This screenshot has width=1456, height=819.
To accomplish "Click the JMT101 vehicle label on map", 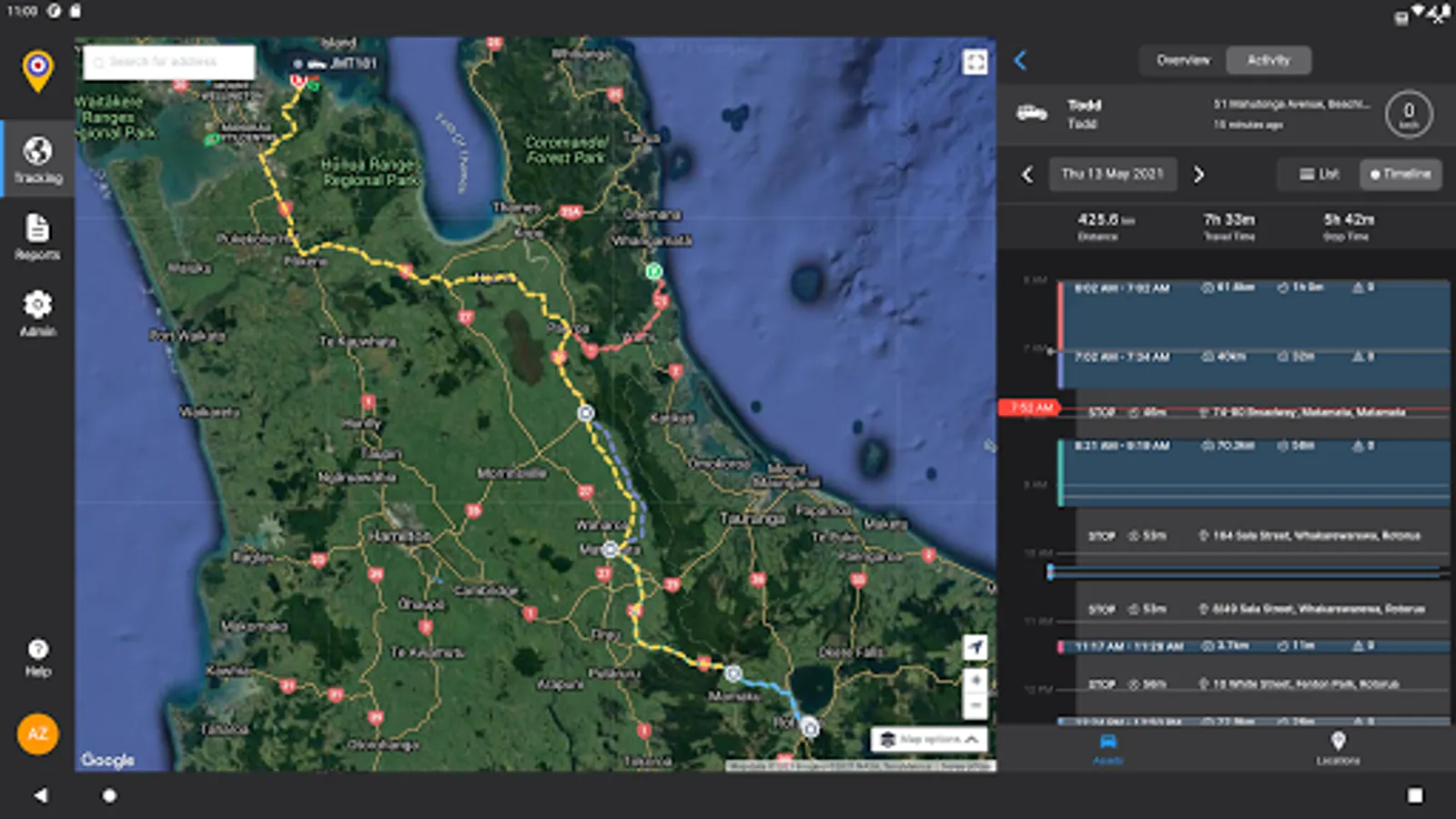I will [x=335, y=63].
